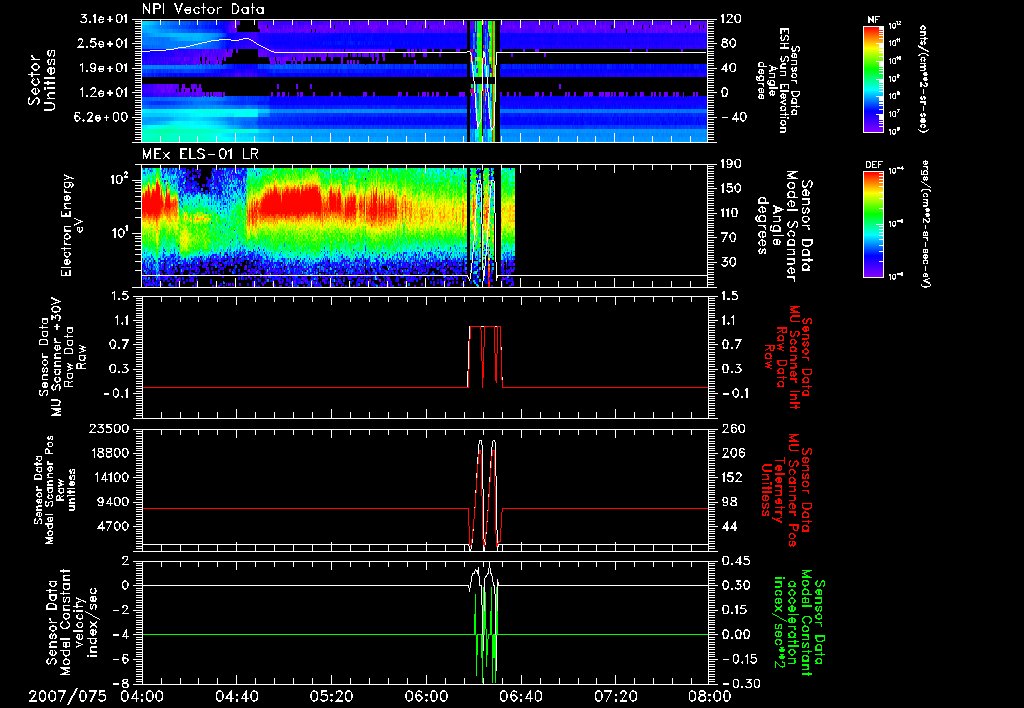The height and width of the screenshot is (708, 1024).
Task: Click the "-6" velocity tick label
Action: (123, 659)
